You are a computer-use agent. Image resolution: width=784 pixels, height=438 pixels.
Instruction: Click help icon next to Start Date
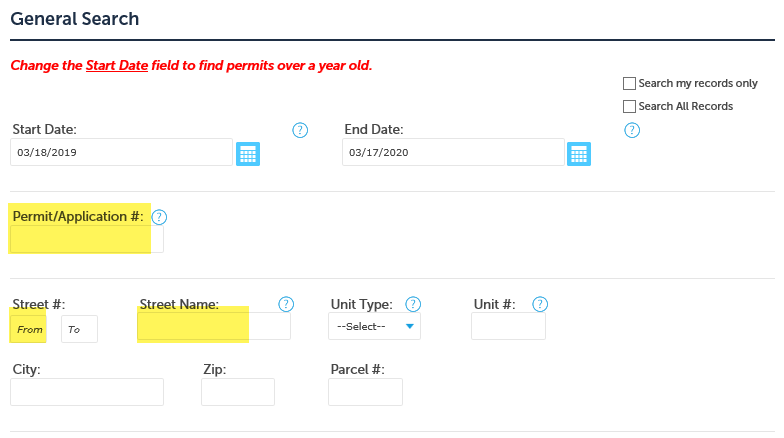[x=300, y=130]
